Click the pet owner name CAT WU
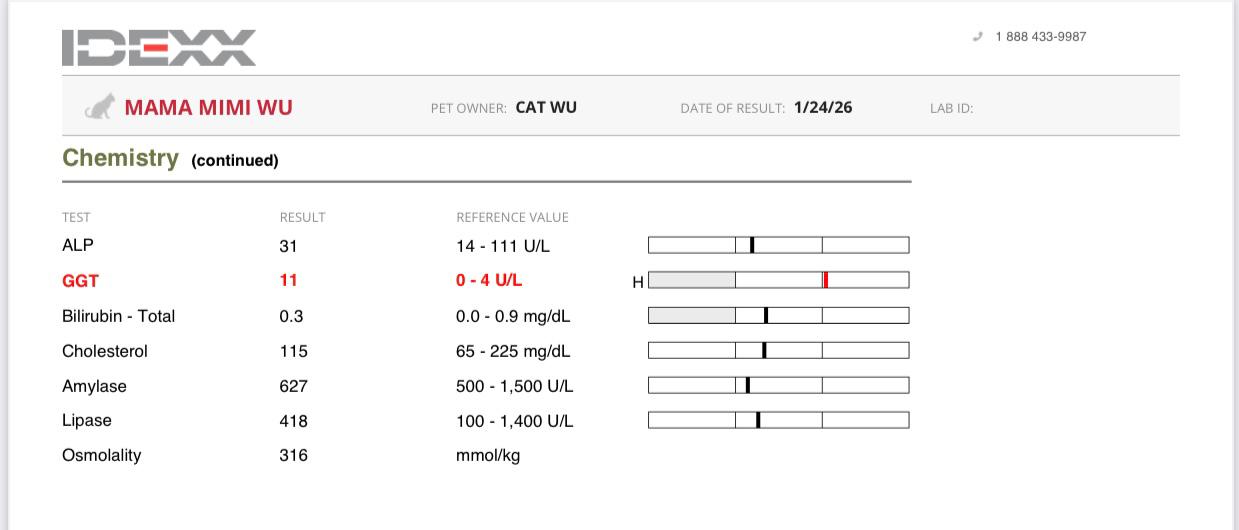This screenshot has height=530, width=1239. coord(546,107)
